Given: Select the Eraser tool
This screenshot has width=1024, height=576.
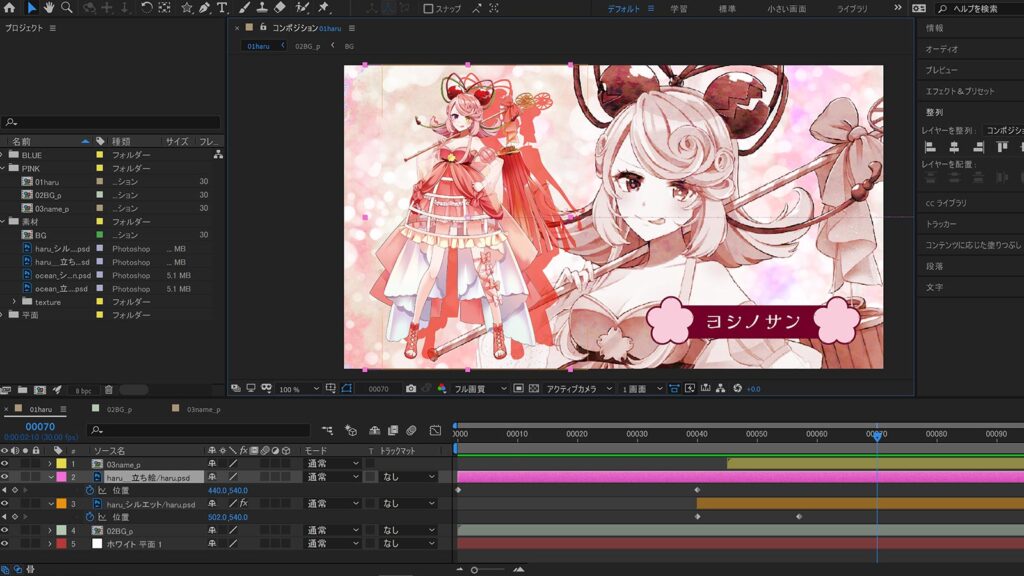Looking at the screenshot, I should pos(280,8).
